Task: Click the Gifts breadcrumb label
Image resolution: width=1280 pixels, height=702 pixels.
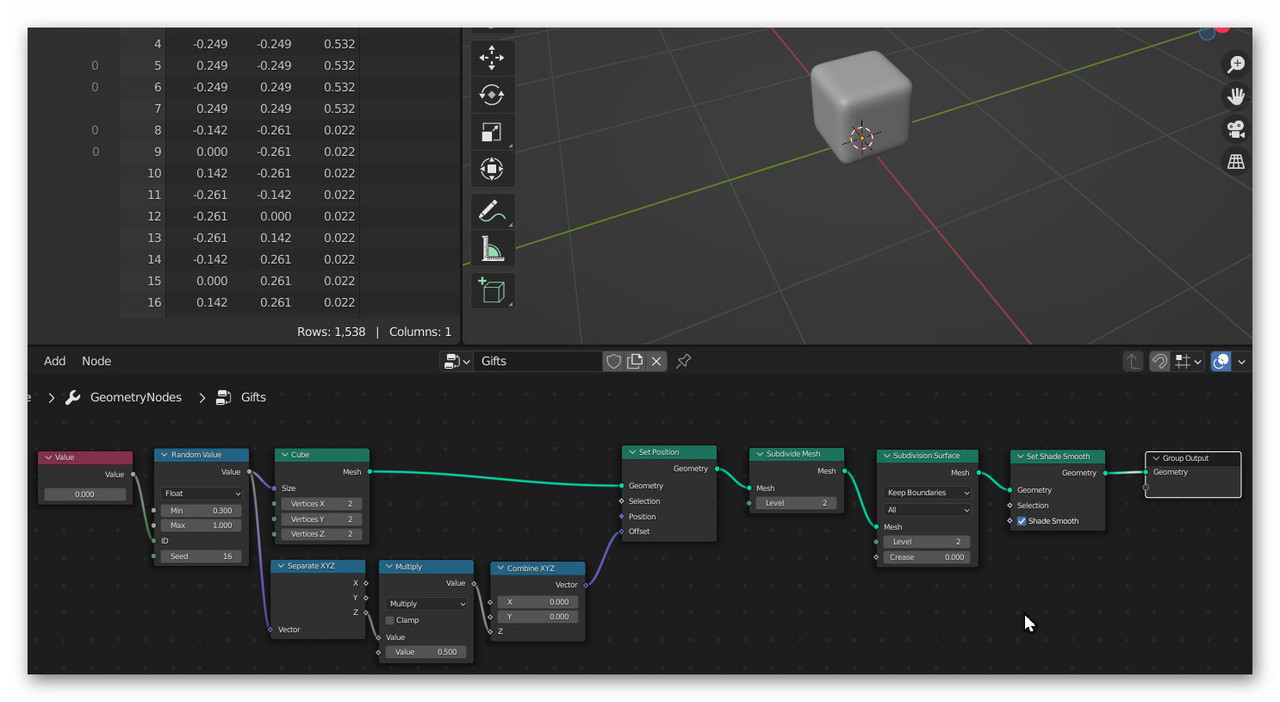Action: pos(254,397)
